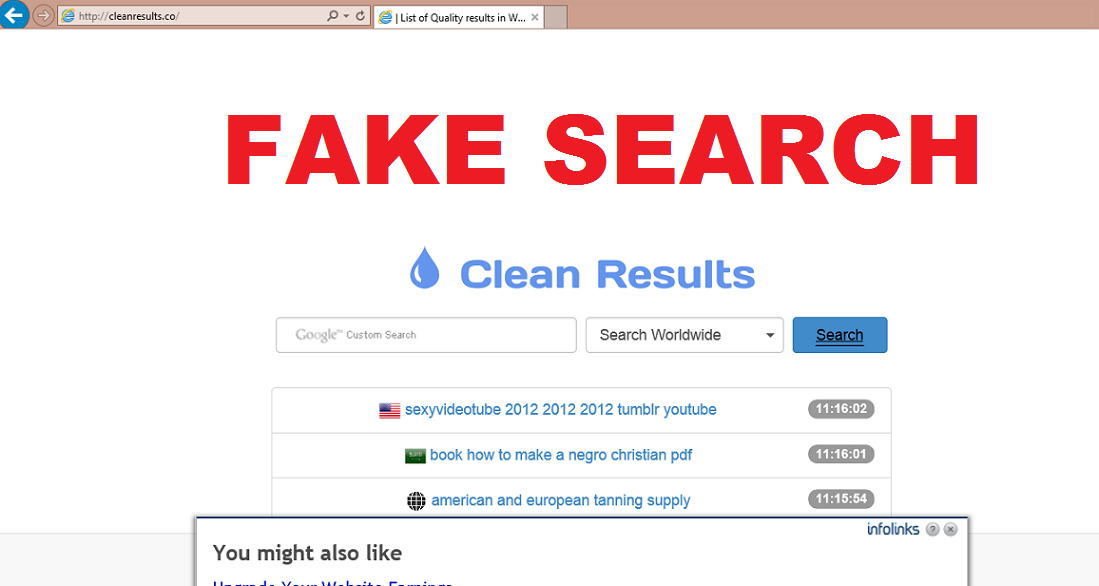Screen dimensions: 1099x586
Task: Refresh the page with reload icon
Action: coord(360,15)
